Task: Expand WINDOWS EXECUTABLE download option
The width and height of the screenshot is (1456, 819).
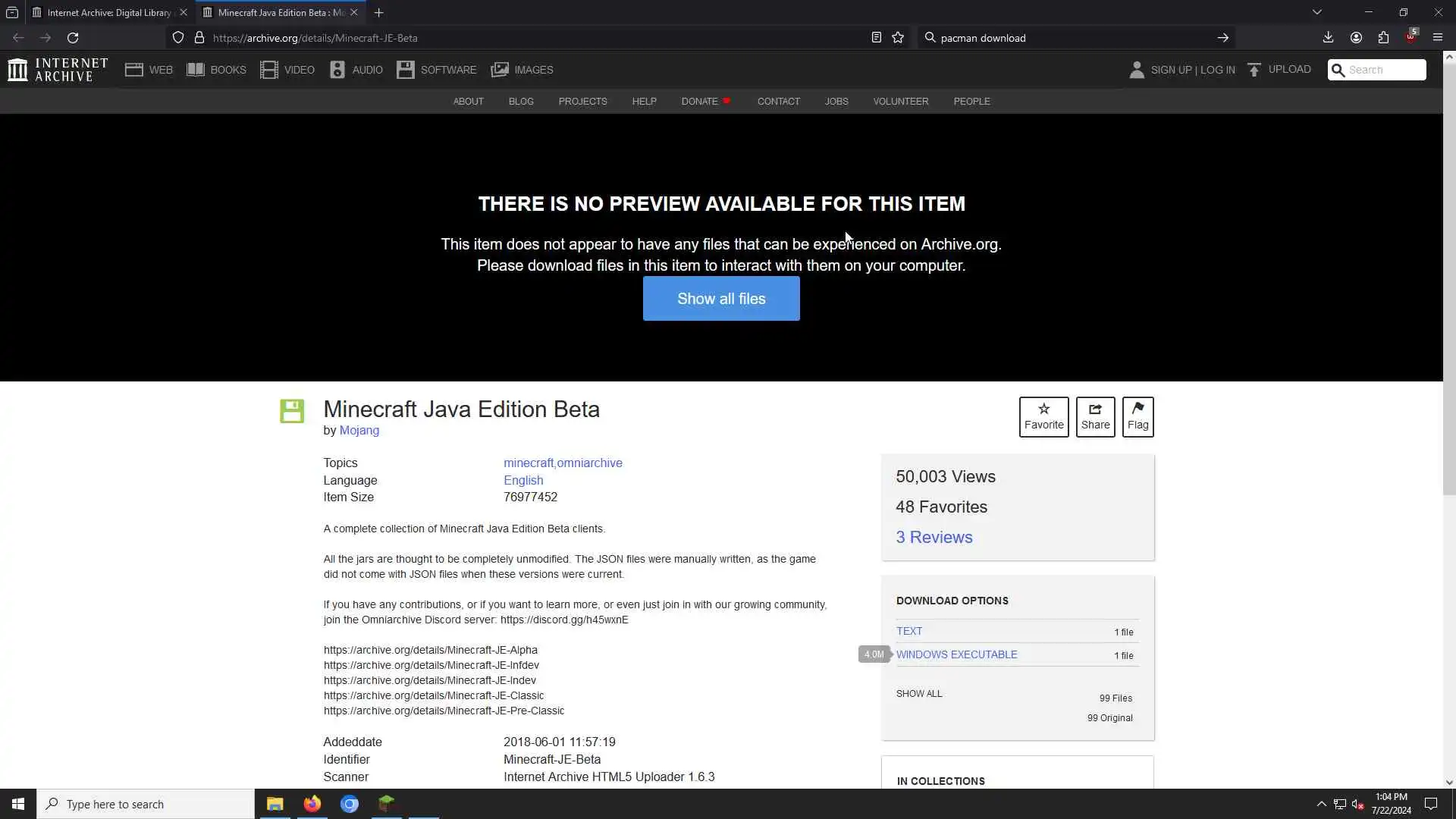Action: 956,654
